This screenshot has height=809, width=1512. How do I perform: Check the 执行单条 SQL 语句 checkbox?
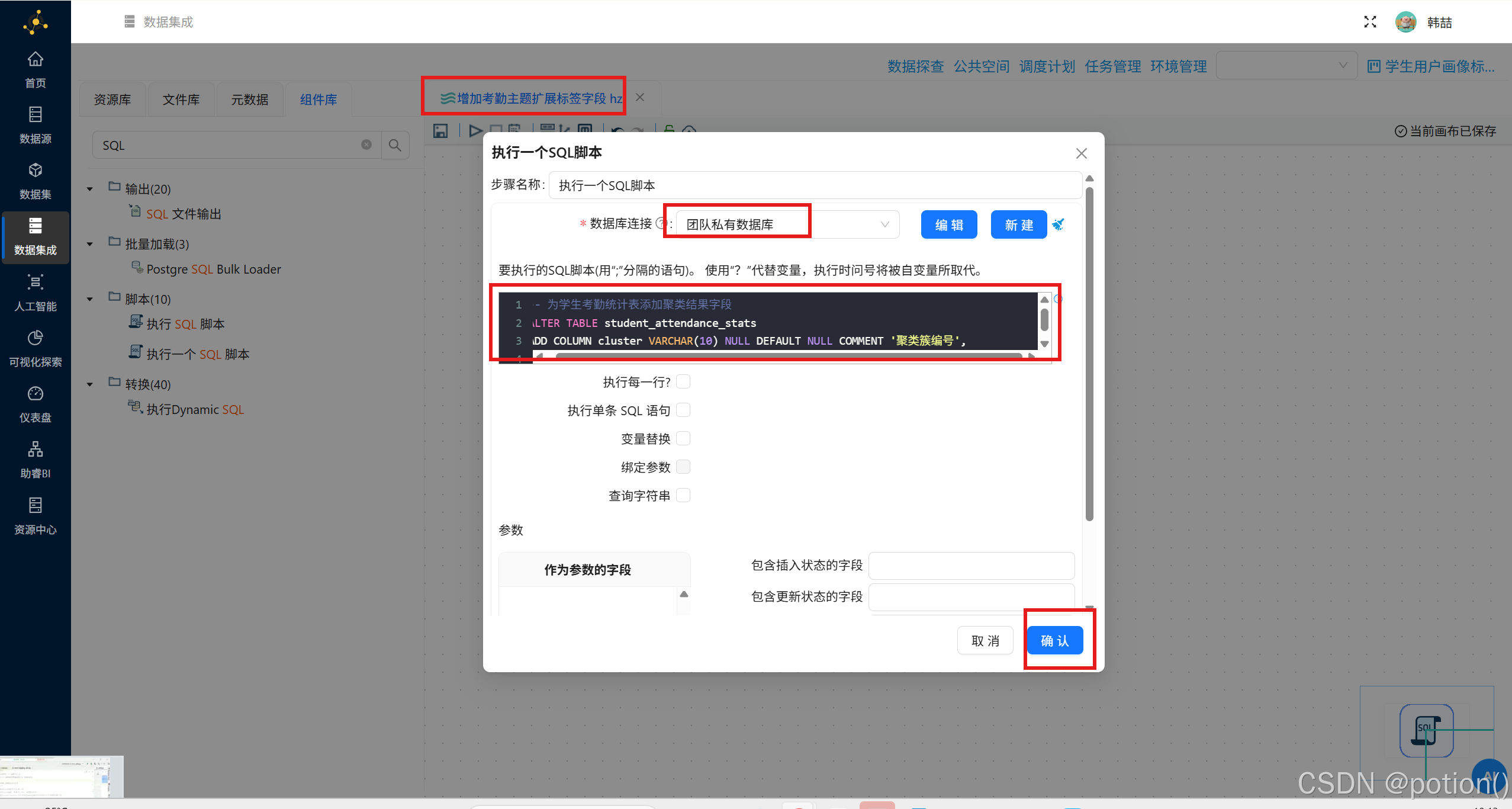point(683,410)
